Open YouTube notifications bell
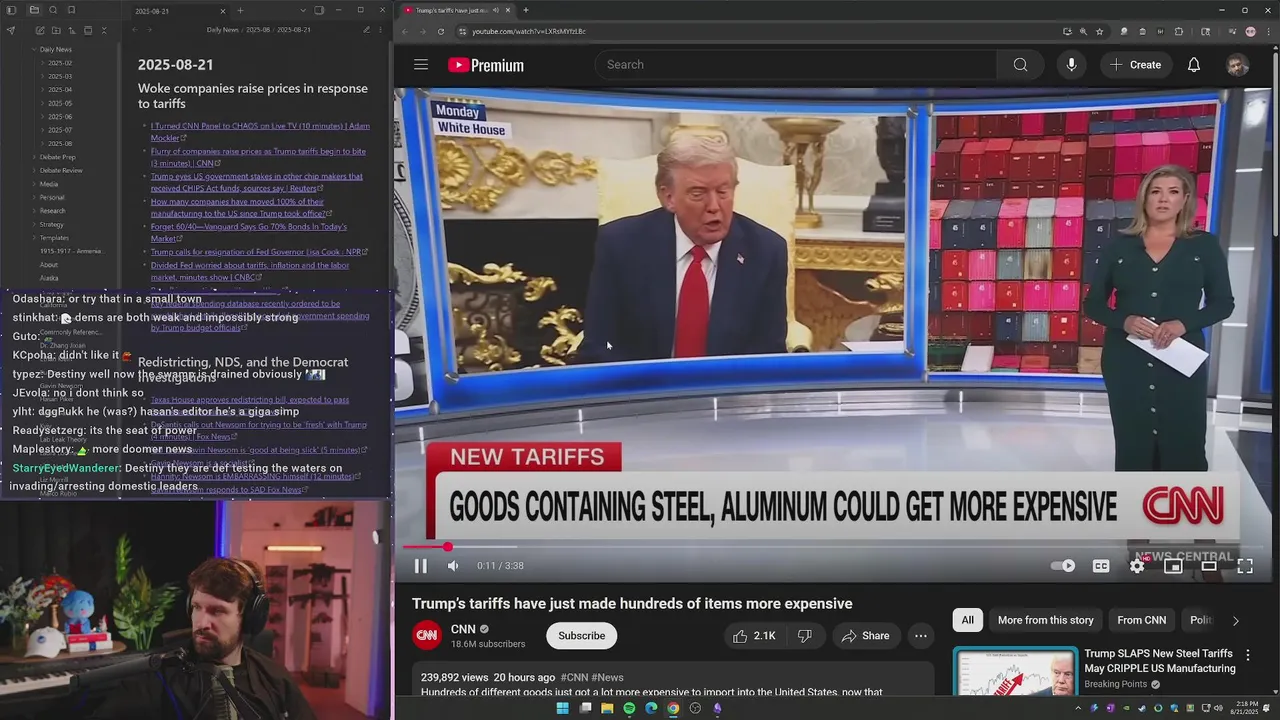 pyautogui.click(x=1194, y=65)
